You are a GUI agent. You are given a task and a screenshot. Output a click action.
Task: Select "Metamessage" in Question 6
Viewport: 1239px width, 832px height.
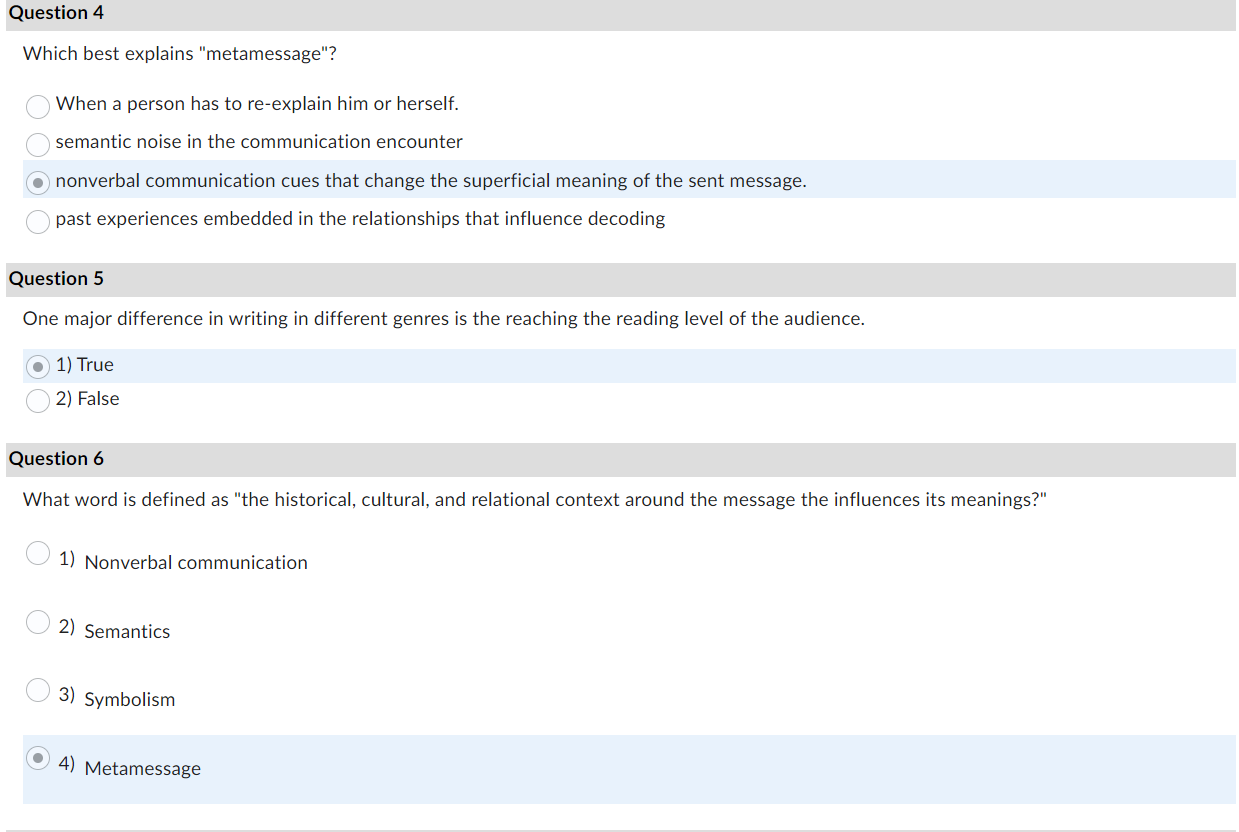pyautogui.click(x=38, y=758)
